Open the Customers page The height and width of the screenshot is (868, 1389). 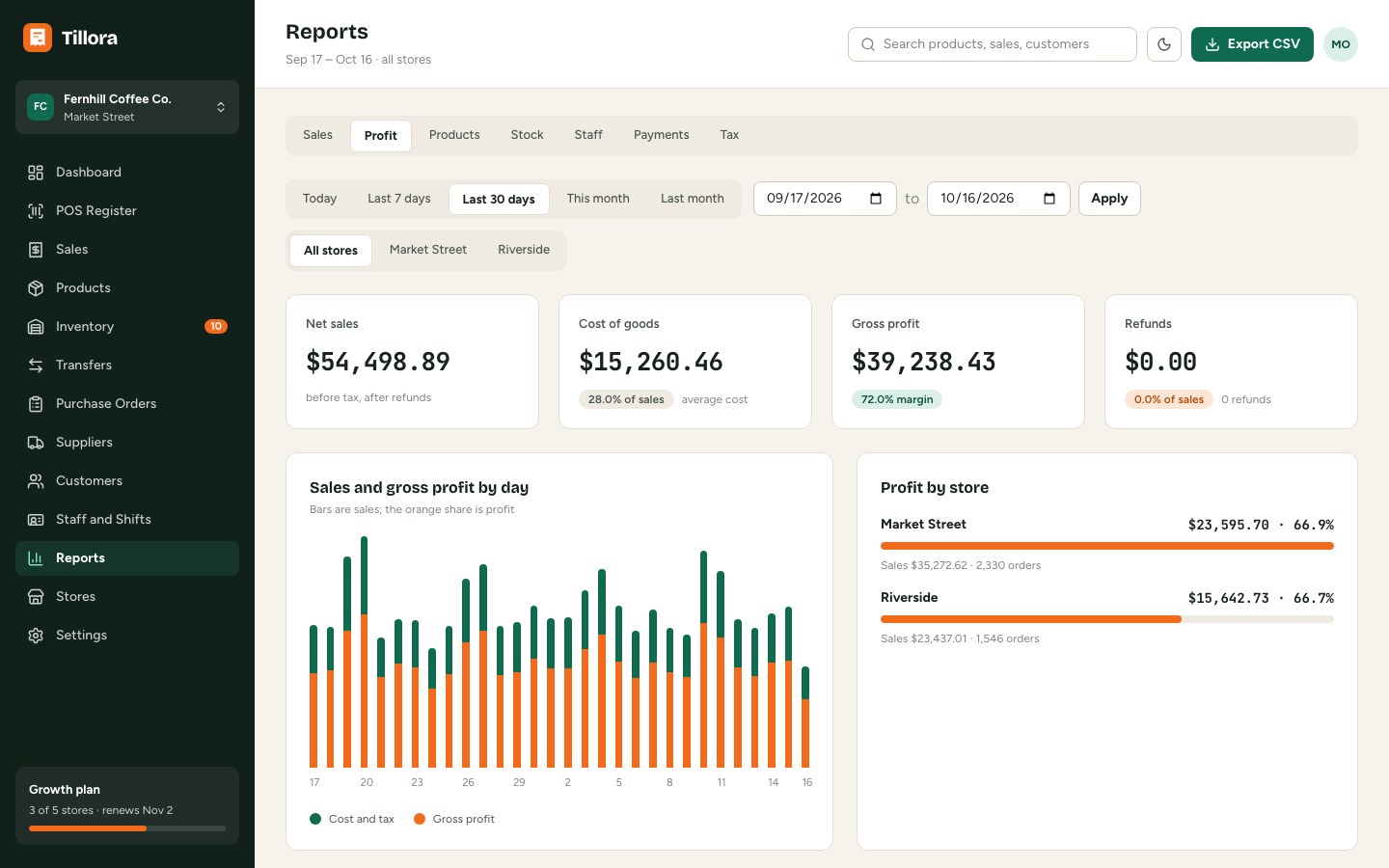(127, 481)
